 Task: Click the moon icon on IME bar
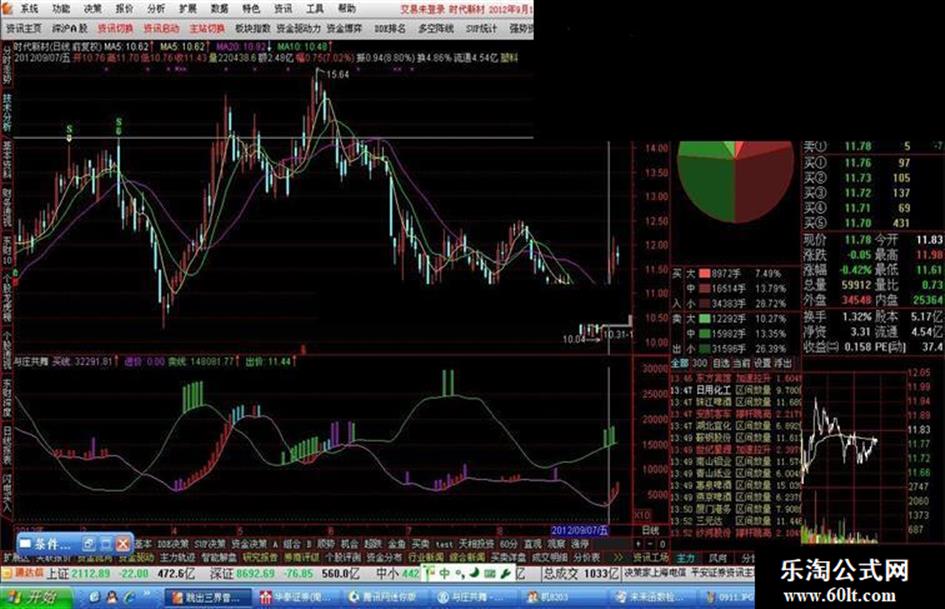474,573
